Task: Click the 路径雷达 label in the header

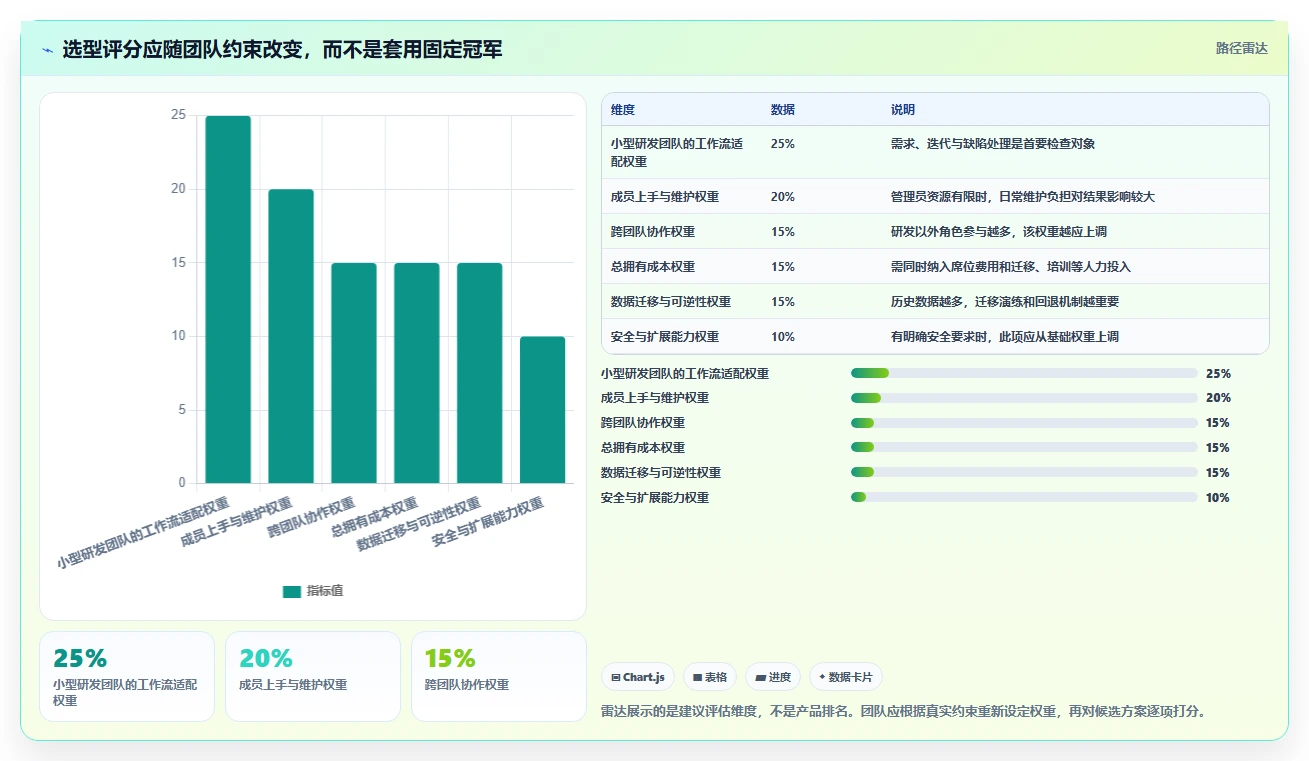Action: pyautogui.click(x=1241, y=48)
